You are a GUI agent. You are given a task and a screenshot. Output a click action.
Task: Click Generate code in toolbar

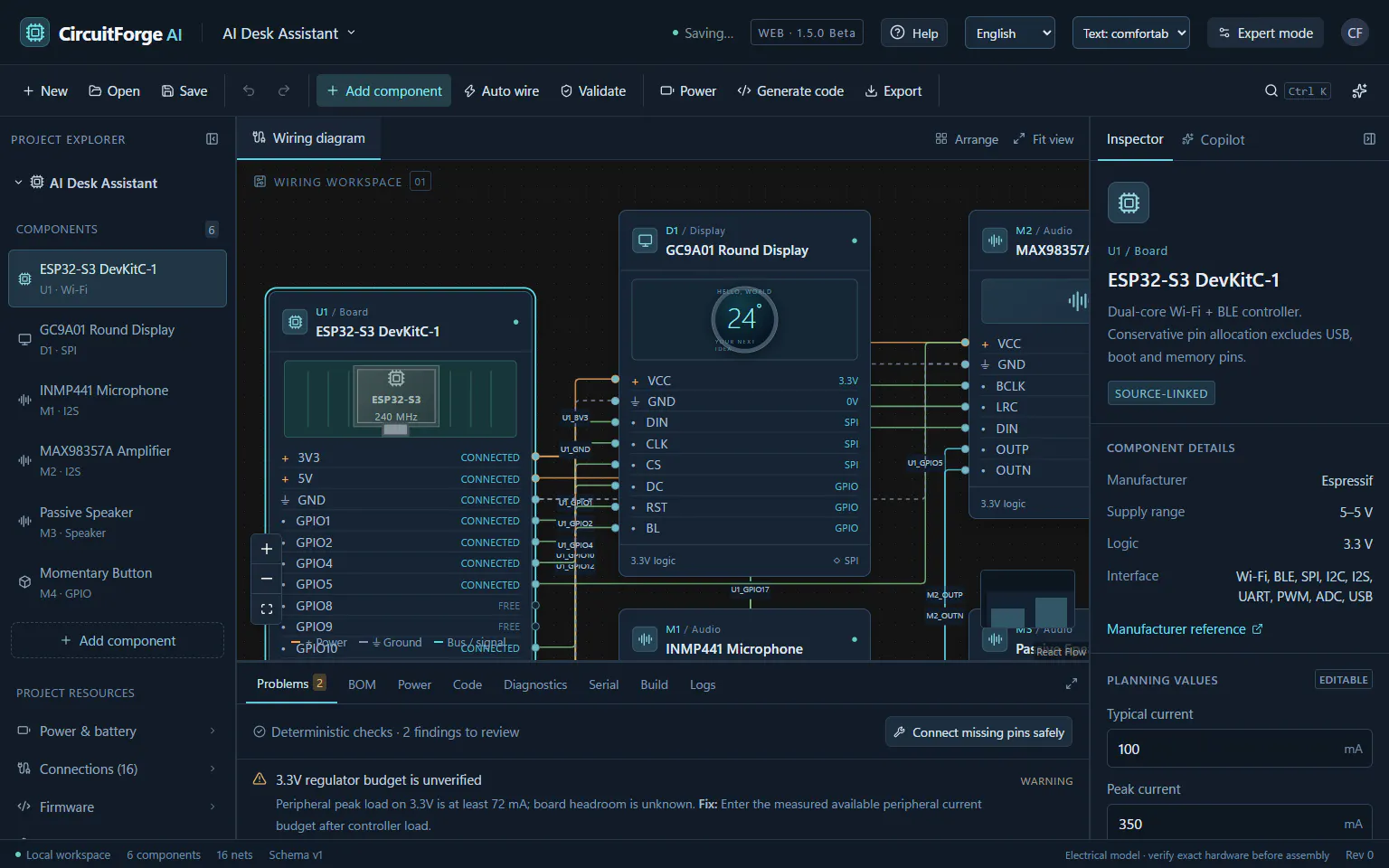tap(790, 90)
